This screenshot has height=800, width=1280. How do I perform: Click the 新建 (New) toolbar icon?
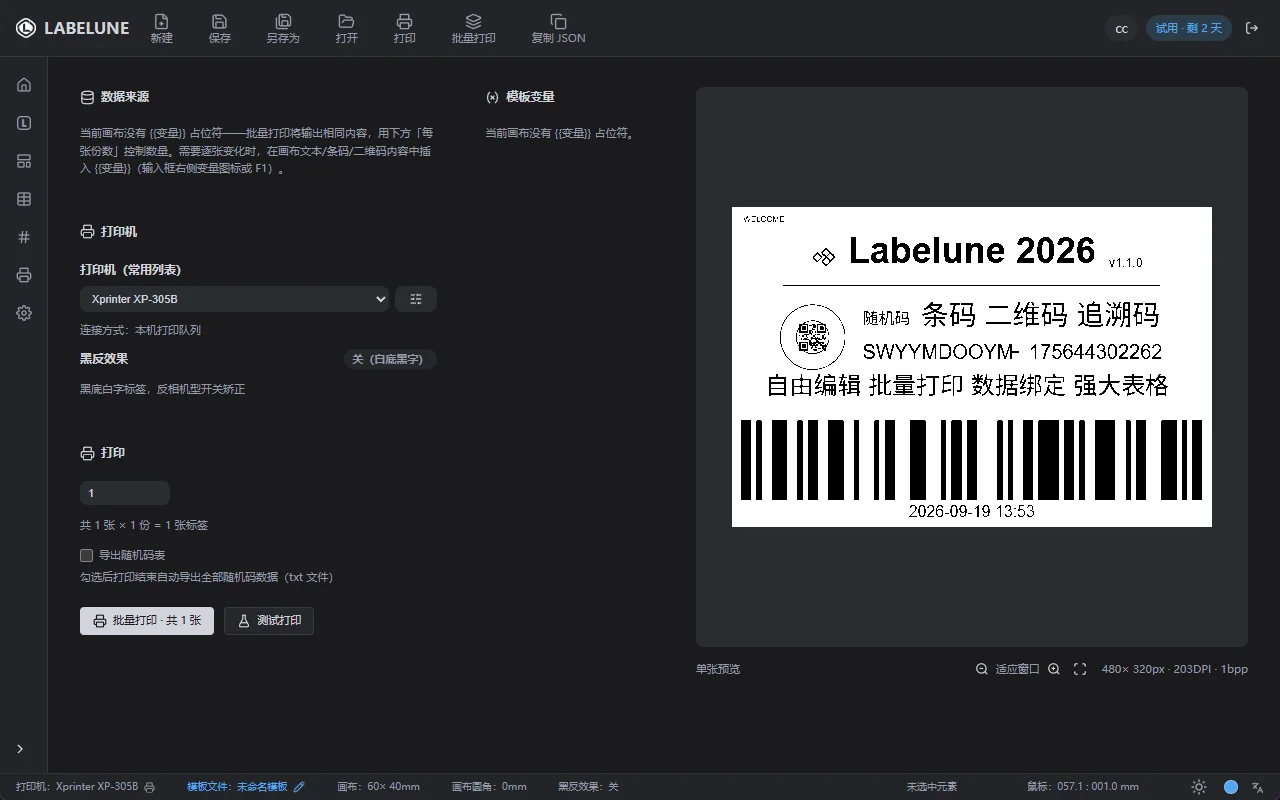point(161,28)
